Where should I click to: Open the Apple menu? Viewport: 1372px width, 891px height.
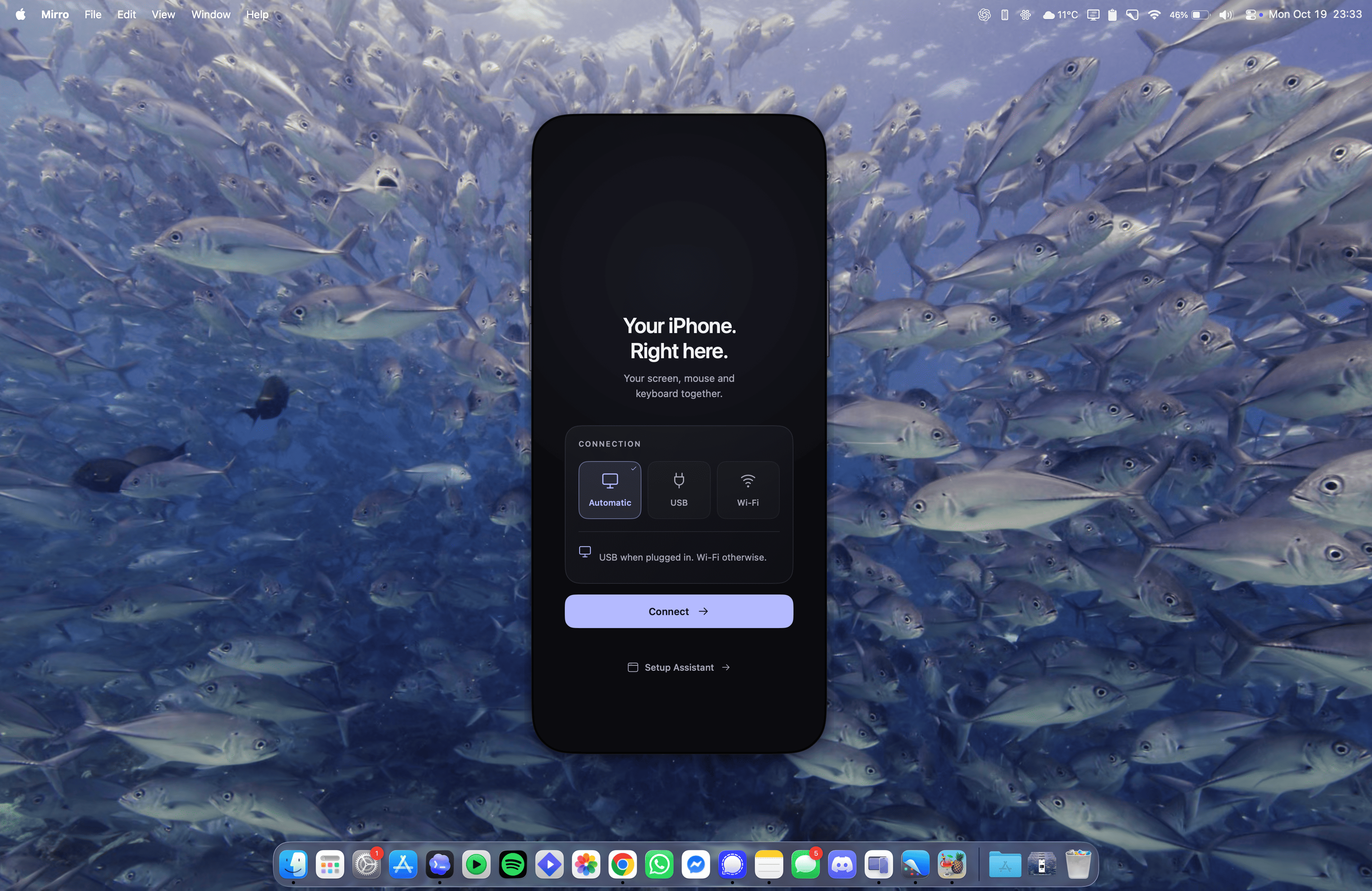(20, 14)
